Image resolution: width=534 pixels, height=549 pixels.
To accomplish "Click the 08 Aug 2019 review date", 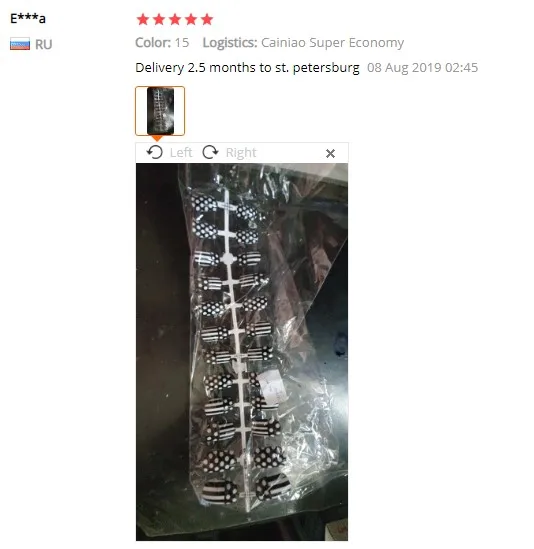I will click(x=422, y=68).
